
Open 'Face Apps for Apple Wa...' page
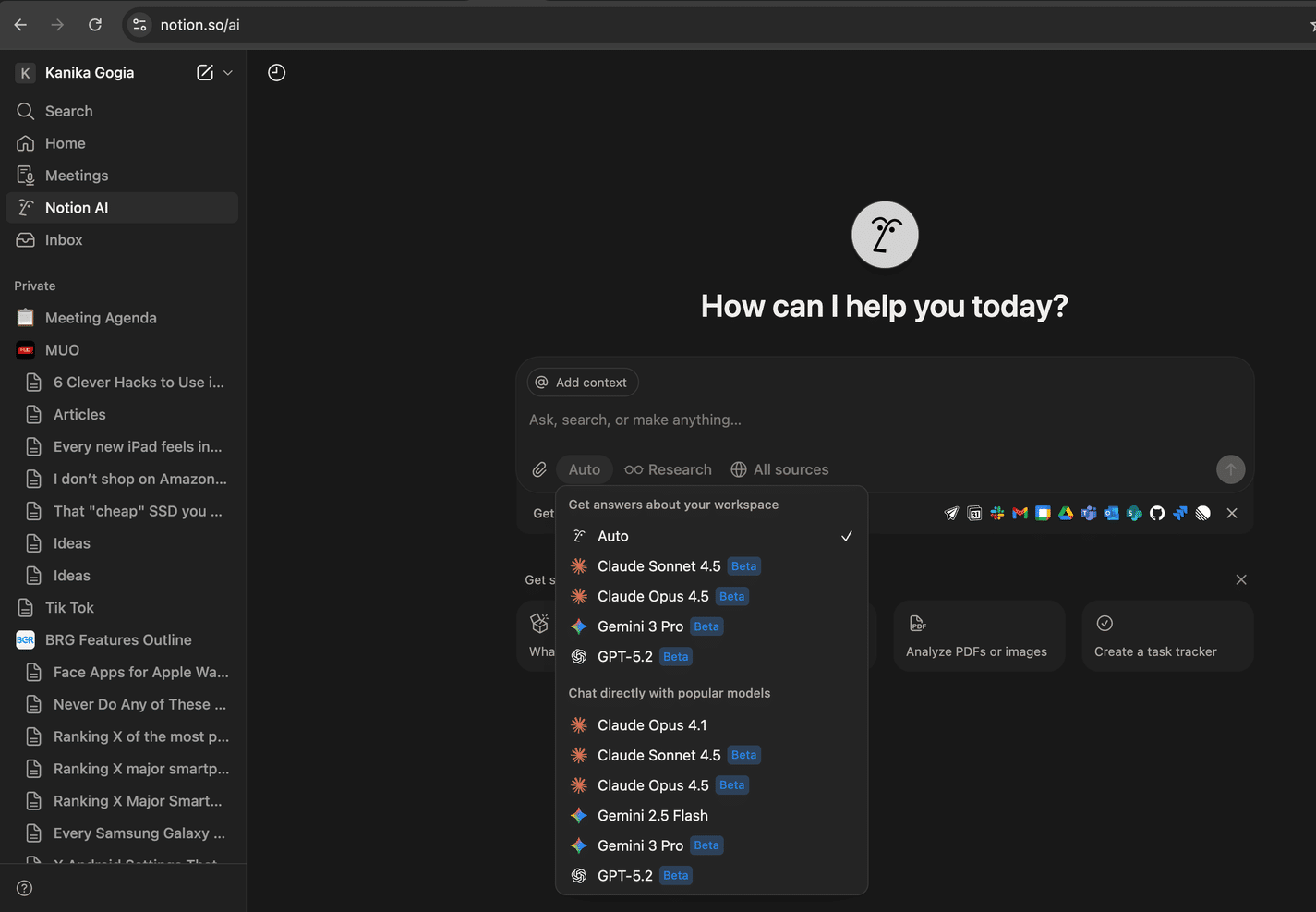[122, 673]
